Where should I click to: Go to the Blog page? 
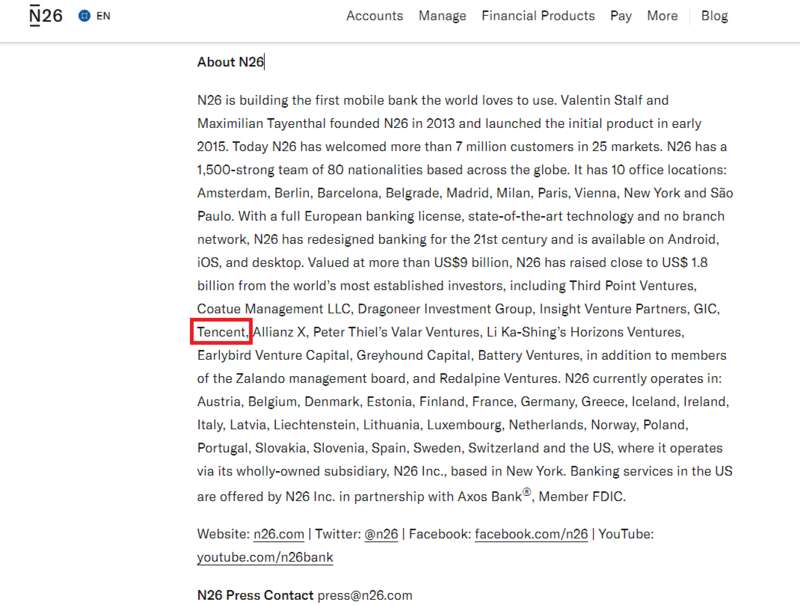tap(714, 16)
